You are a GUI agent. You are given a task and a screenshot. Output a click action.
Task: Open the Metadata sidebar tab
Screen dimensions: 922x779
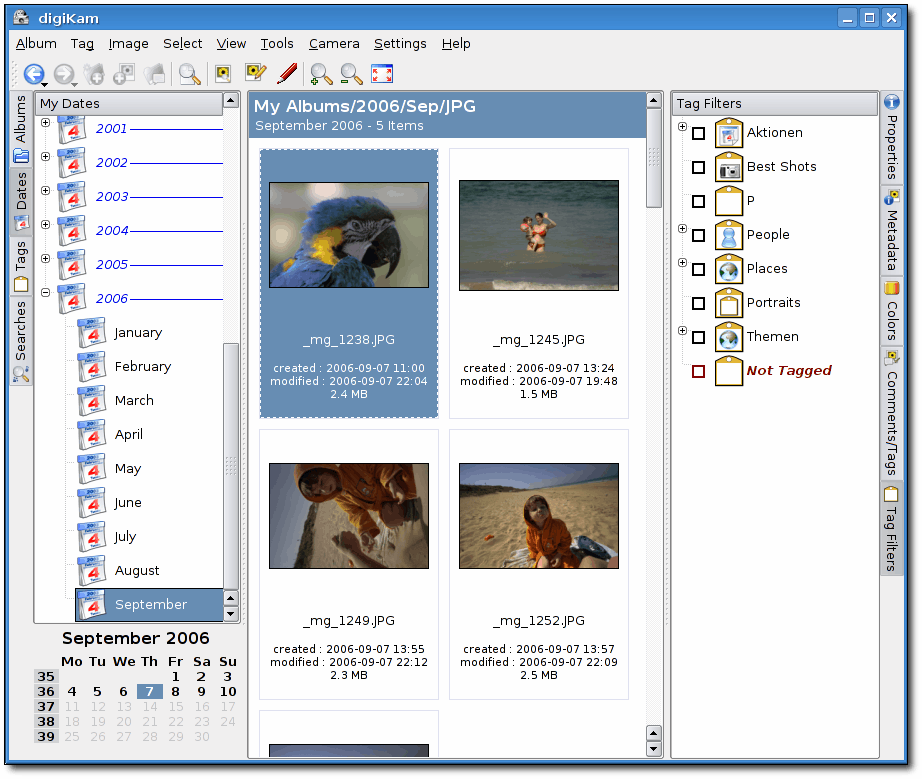click(x=891, y=230)
